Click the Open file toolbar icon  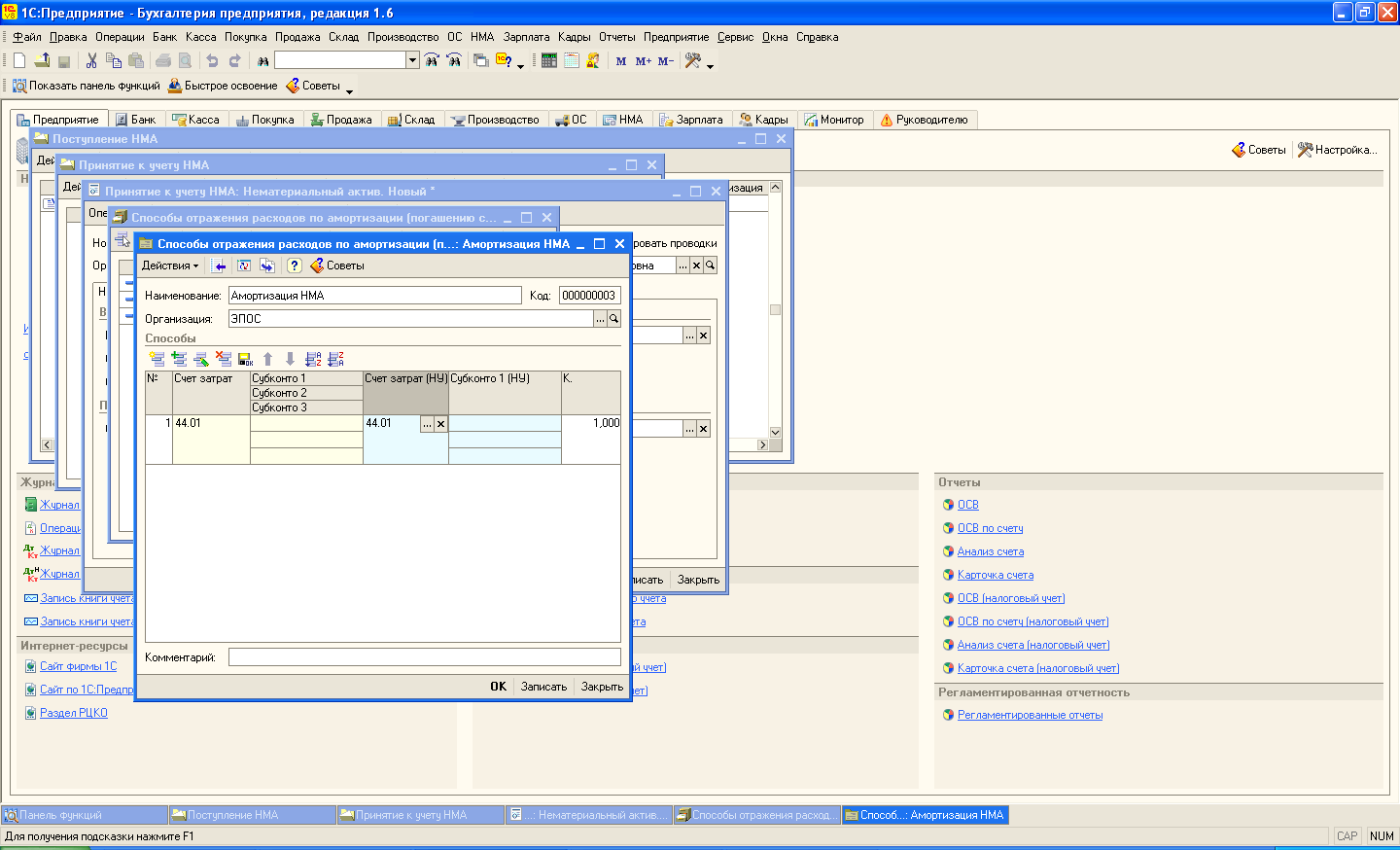click(x=42, y=60)
